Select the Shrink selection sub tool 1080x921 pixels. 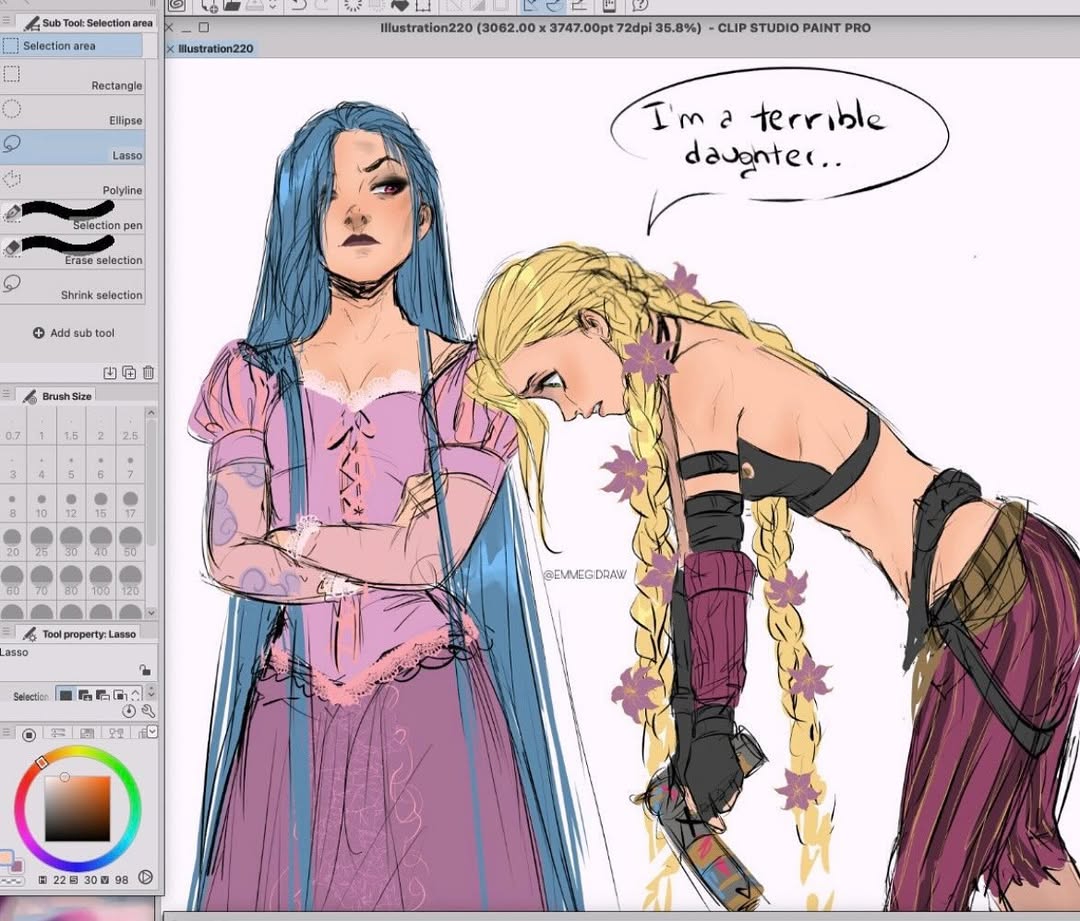(x=72, y=287)
